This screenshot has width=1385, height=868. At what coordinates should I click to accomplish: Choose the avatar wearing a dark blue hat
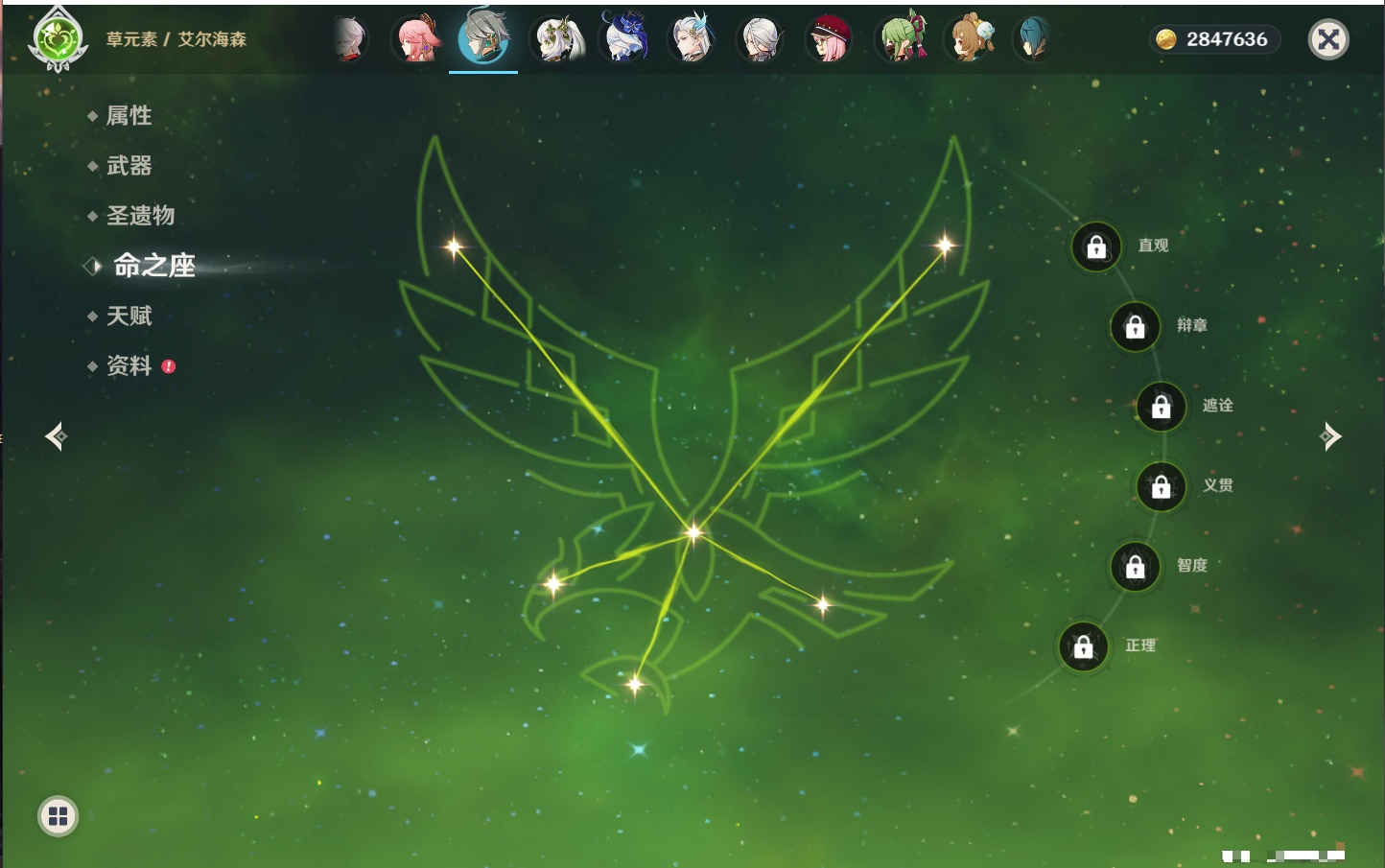(x=624, y=37)
